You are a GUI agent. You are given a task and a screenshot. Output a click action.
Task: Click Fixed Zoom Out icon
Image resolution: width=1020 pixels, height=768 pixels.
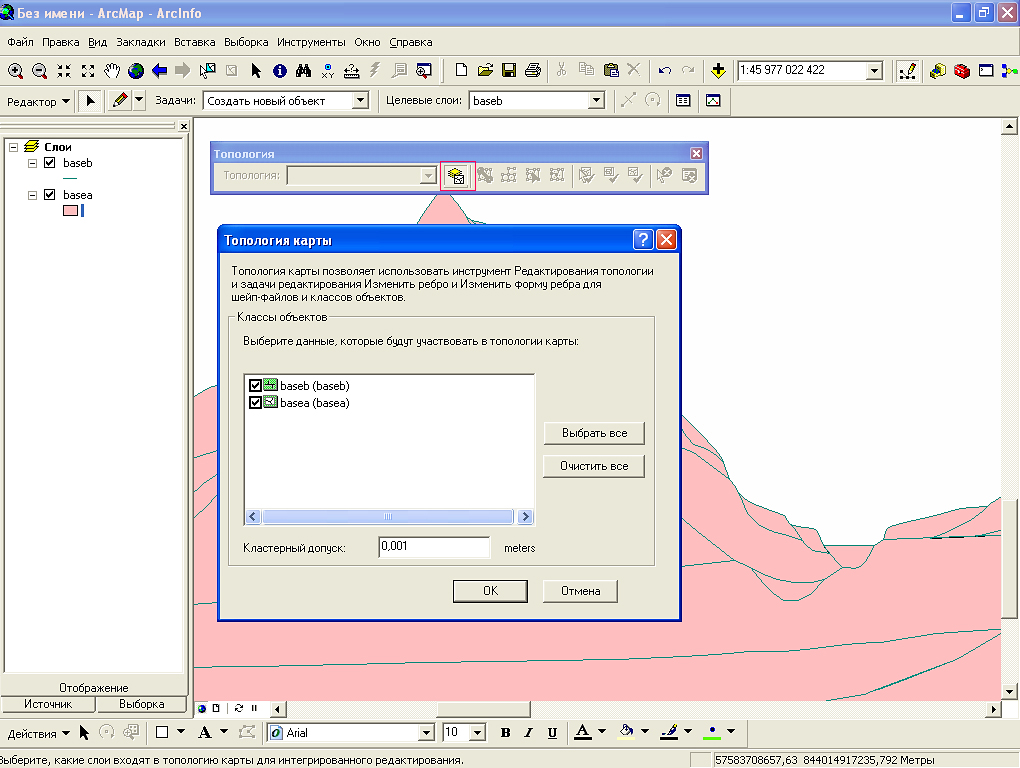click(88, 70)
